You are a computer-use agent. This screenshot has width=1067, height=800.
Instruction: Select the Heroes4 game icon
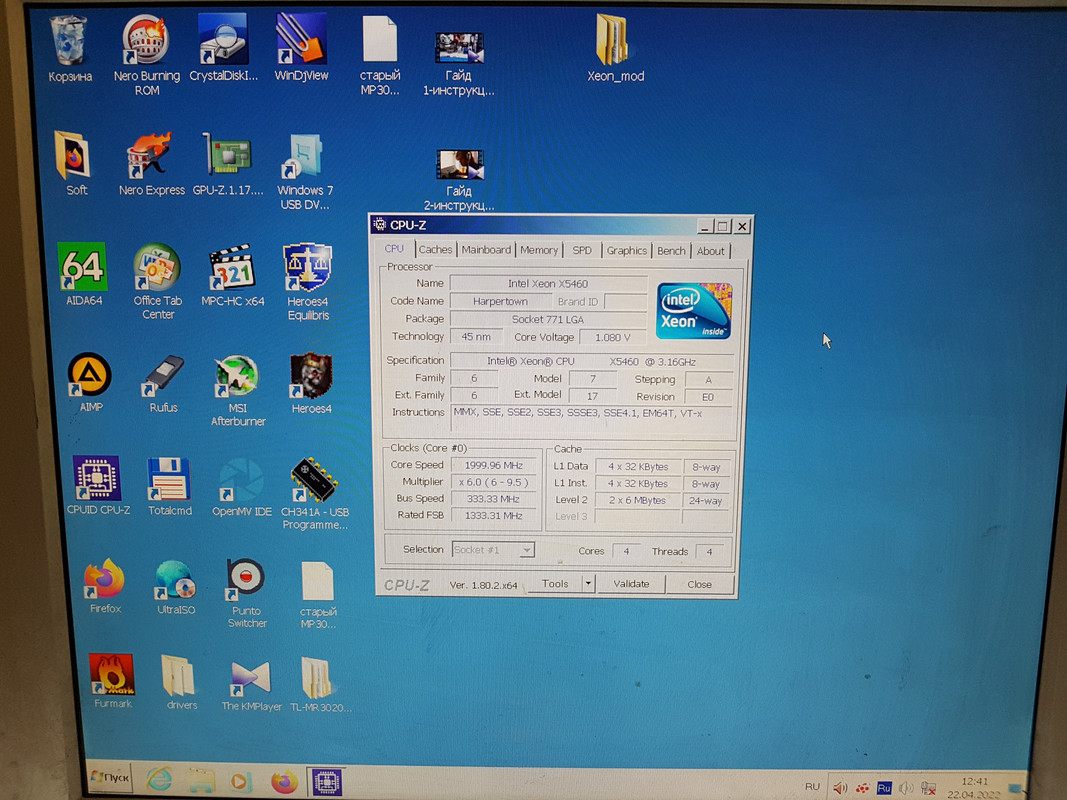click(x=311, y=384)
